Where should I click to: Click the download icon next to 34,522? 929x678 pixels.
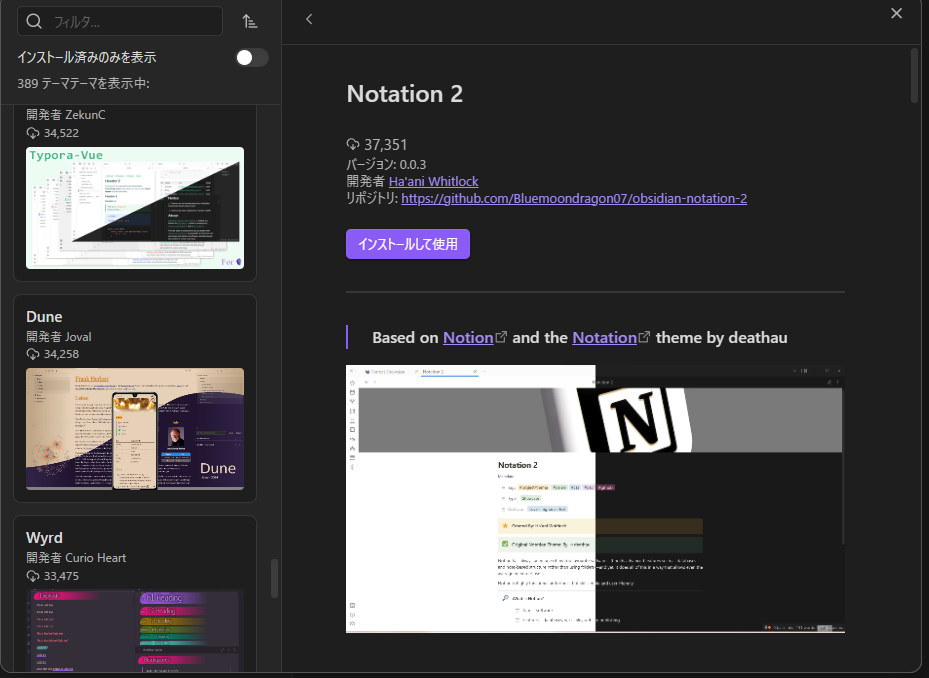click(33, 133)
